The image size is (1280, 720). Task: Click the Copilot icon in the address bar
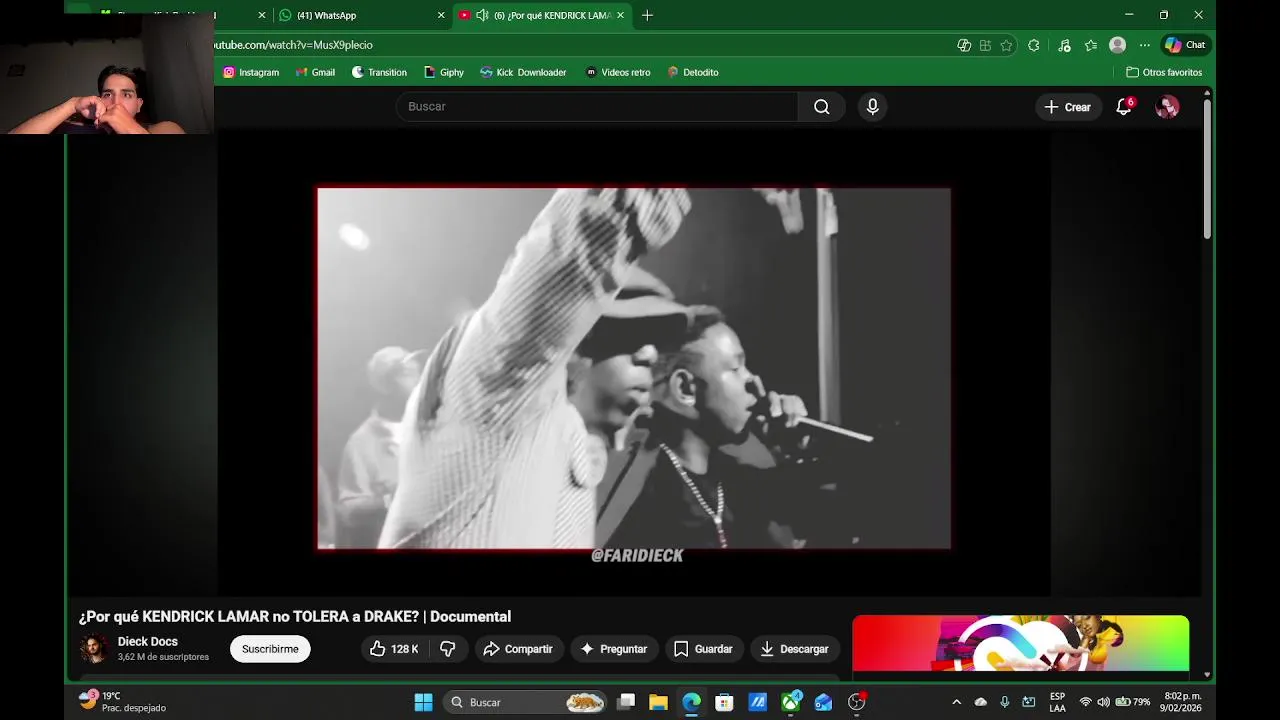click(964, 45)
